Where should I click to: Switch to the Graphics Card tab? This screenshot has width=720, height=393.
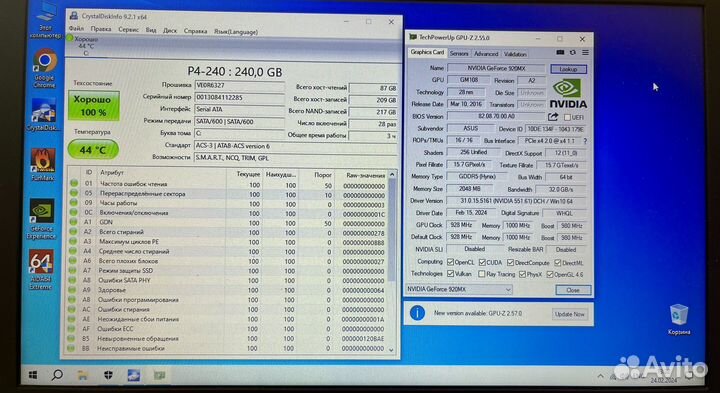click(x=427, y=52)
